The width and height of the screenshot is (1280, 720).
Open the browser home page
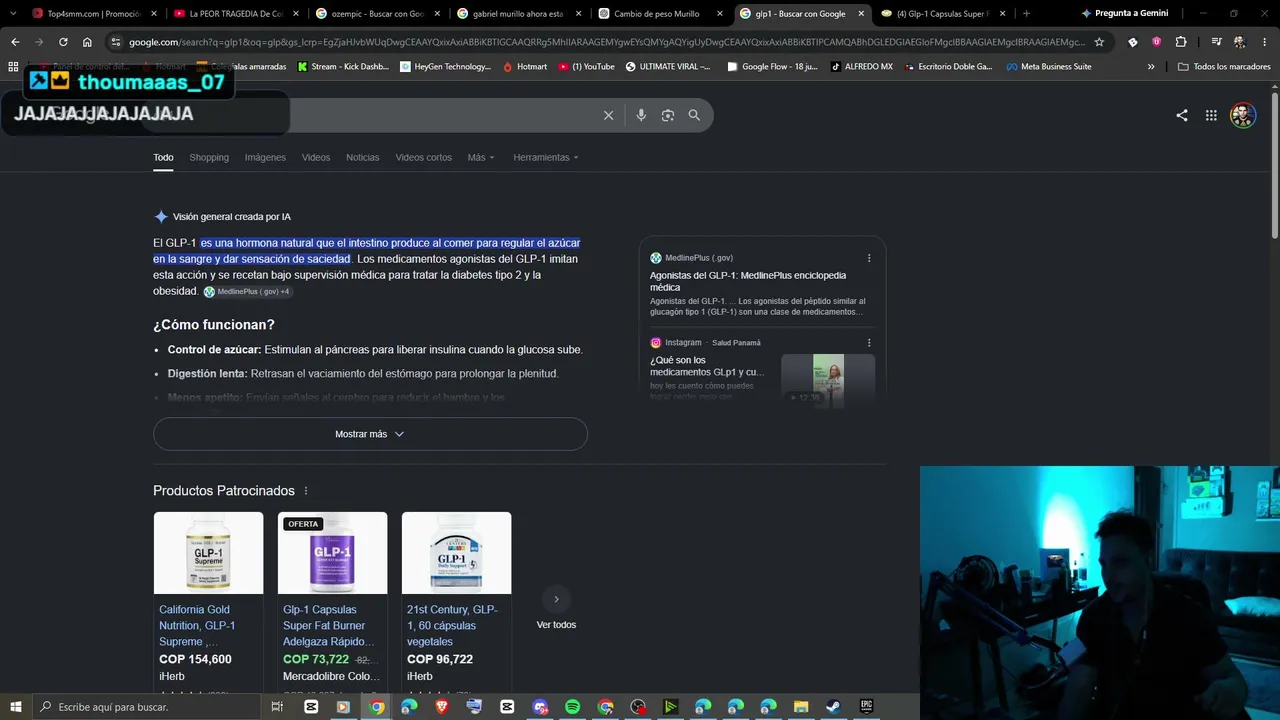(x=87, y=42)
